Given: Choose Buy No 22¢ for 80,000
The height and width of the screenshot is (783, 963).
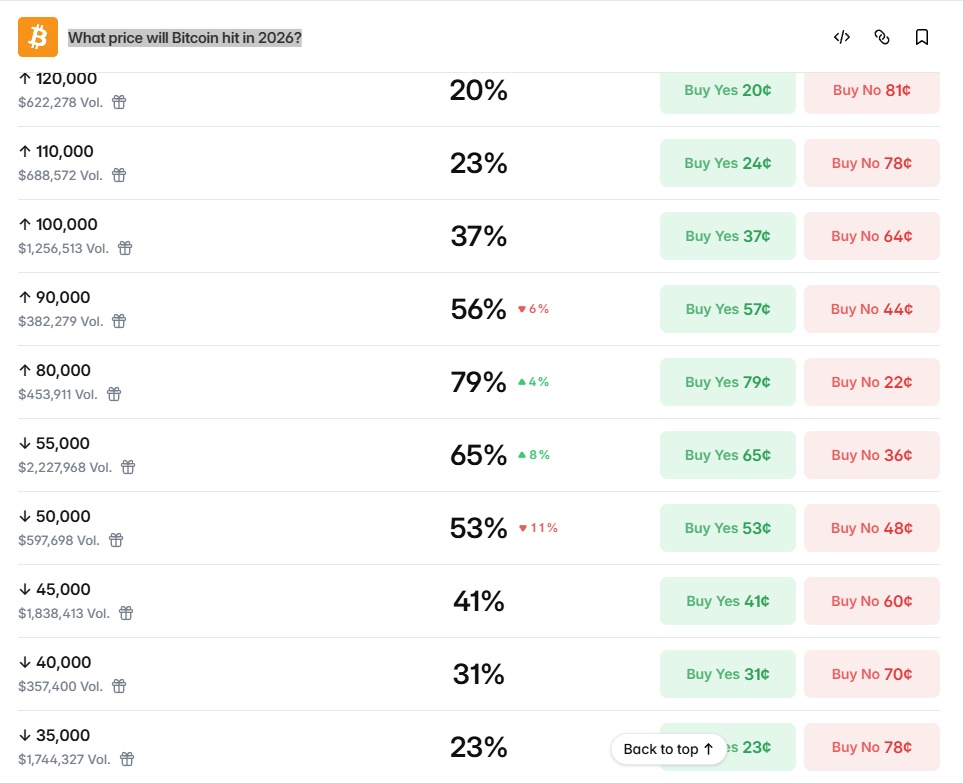Looking at the screenshot, I should (x=871, y=382).
